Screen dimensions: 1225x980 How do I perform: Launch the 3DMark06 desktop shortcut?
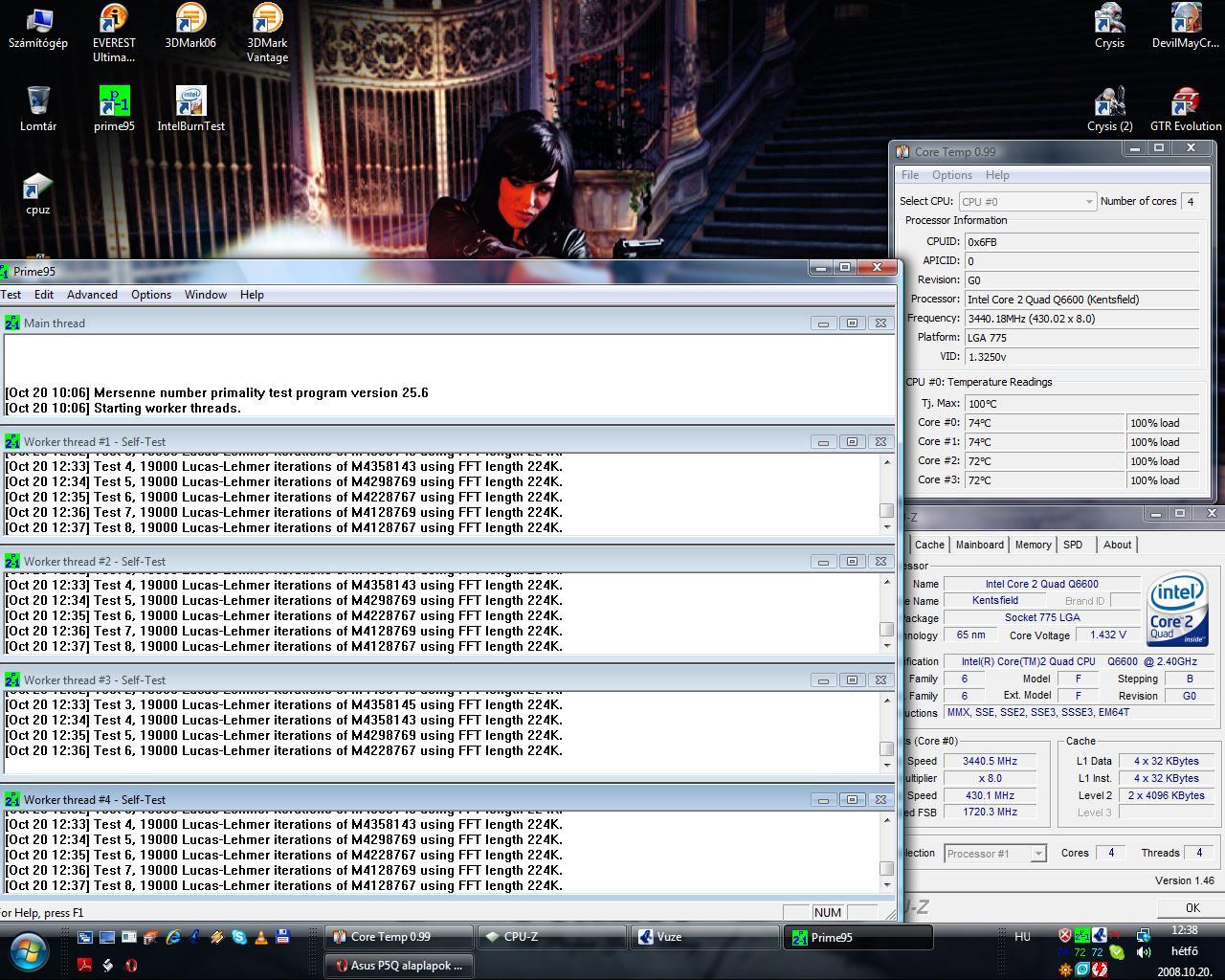point(190,26)
